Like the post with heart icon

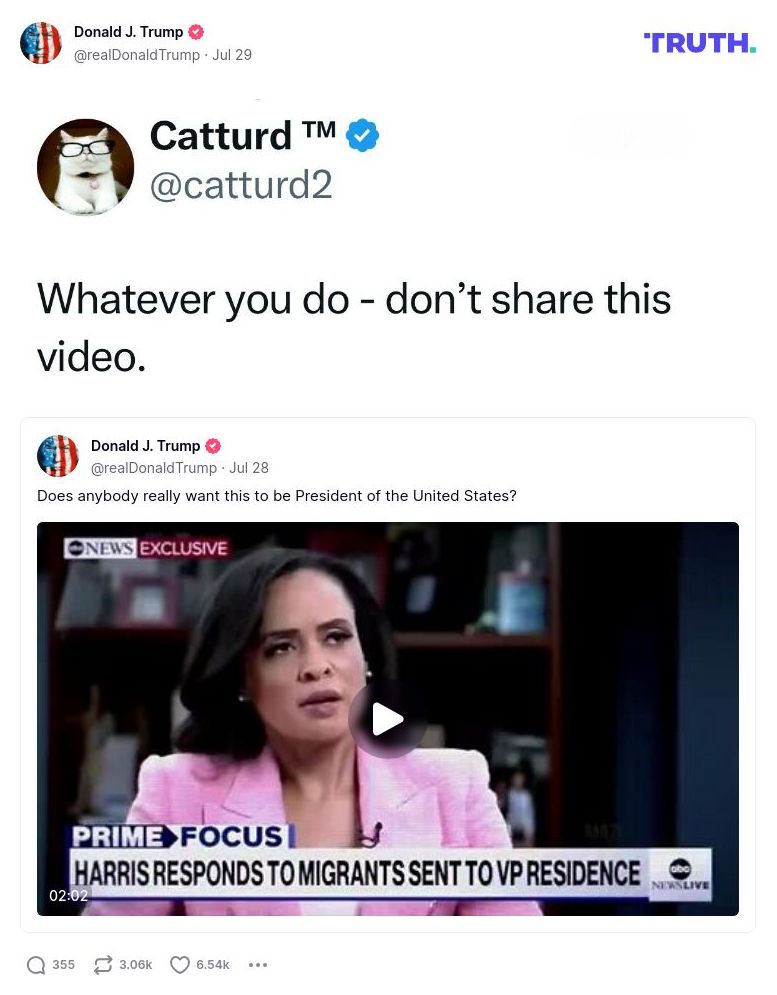pyautogui.click(x=180, y=965)
